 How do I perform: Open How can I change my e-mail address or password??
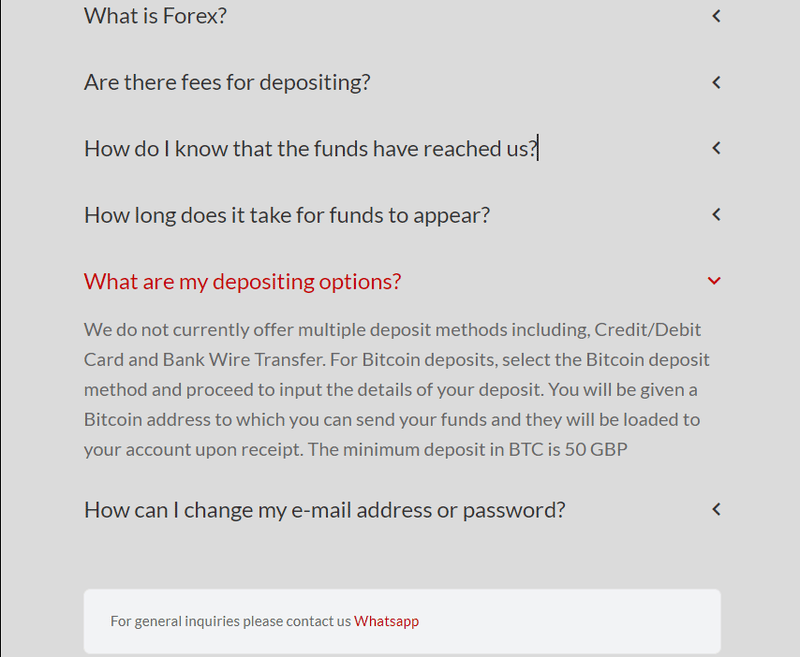324,510
